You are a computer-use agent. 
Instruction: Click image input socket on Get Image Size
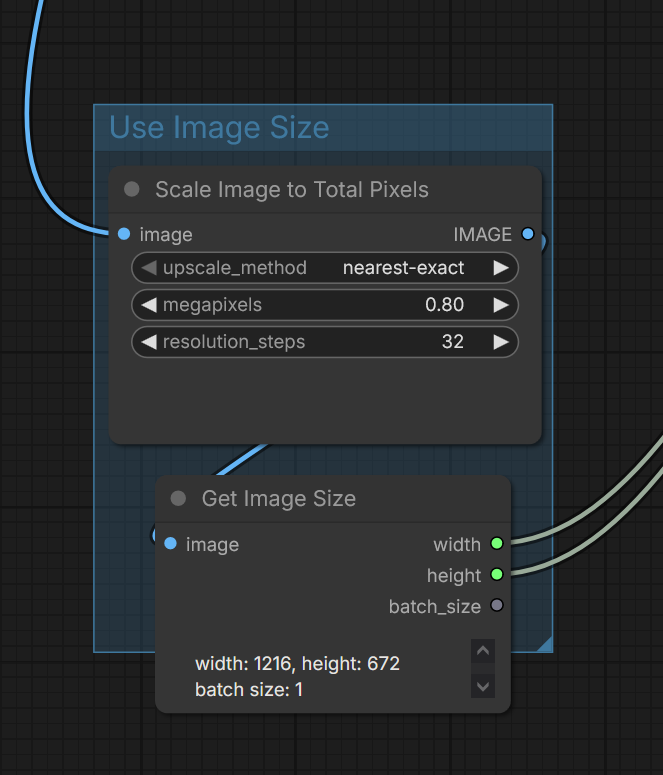(x=171, y=544)
